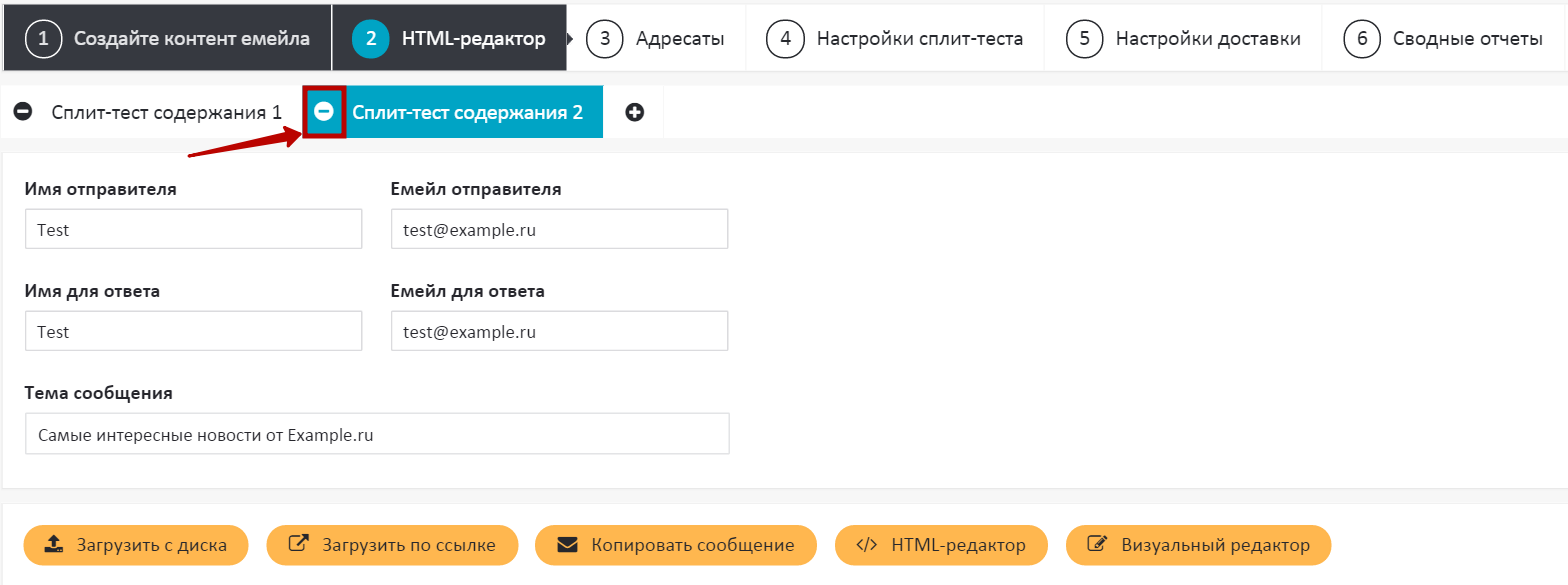1568x585 pixels.
Task: Focus the Имя для ответа field
Action: point(193,331)
